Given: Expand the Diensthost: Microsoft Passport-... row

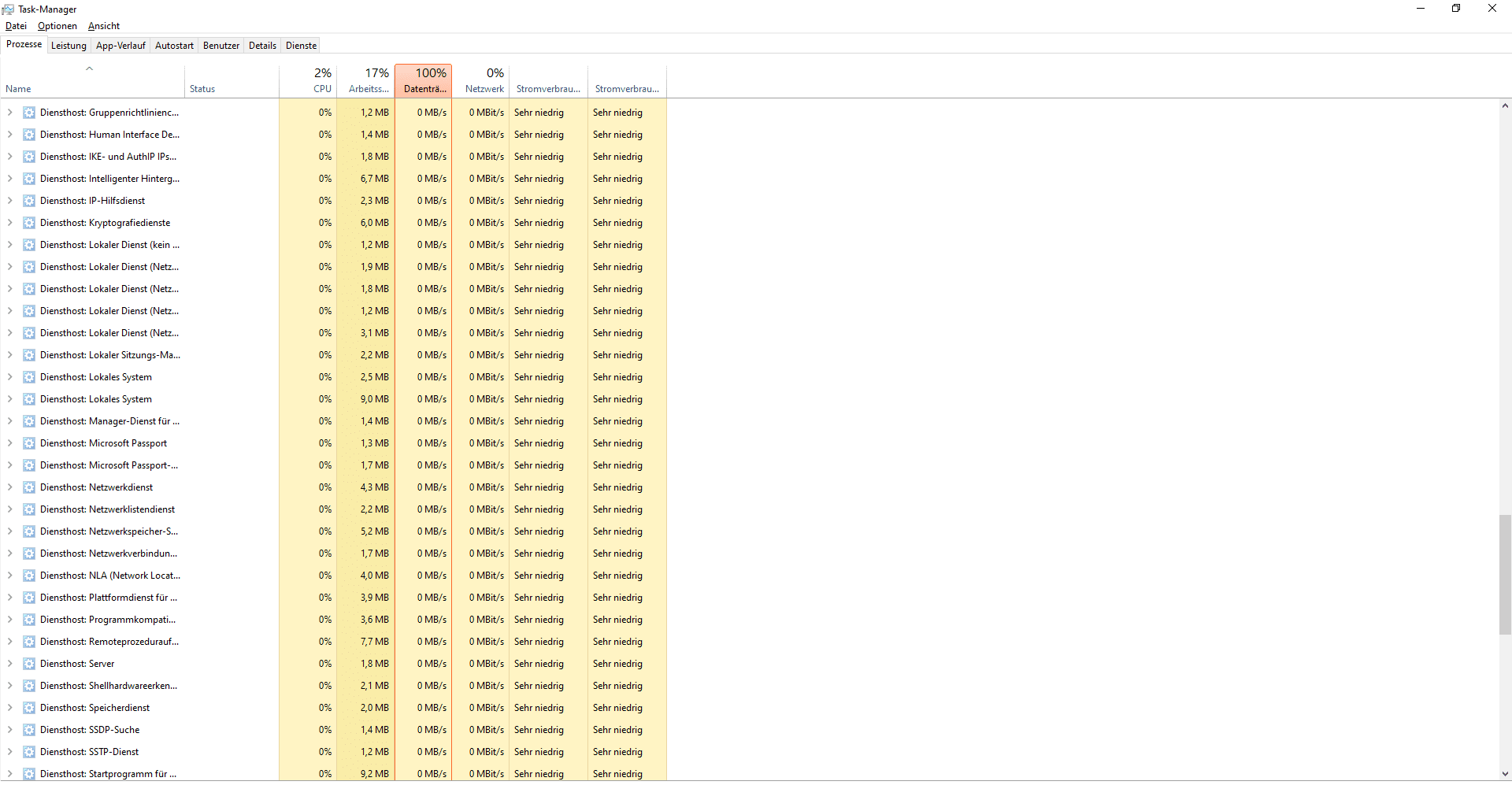Looking at the screenshot, I should point(10,465).
